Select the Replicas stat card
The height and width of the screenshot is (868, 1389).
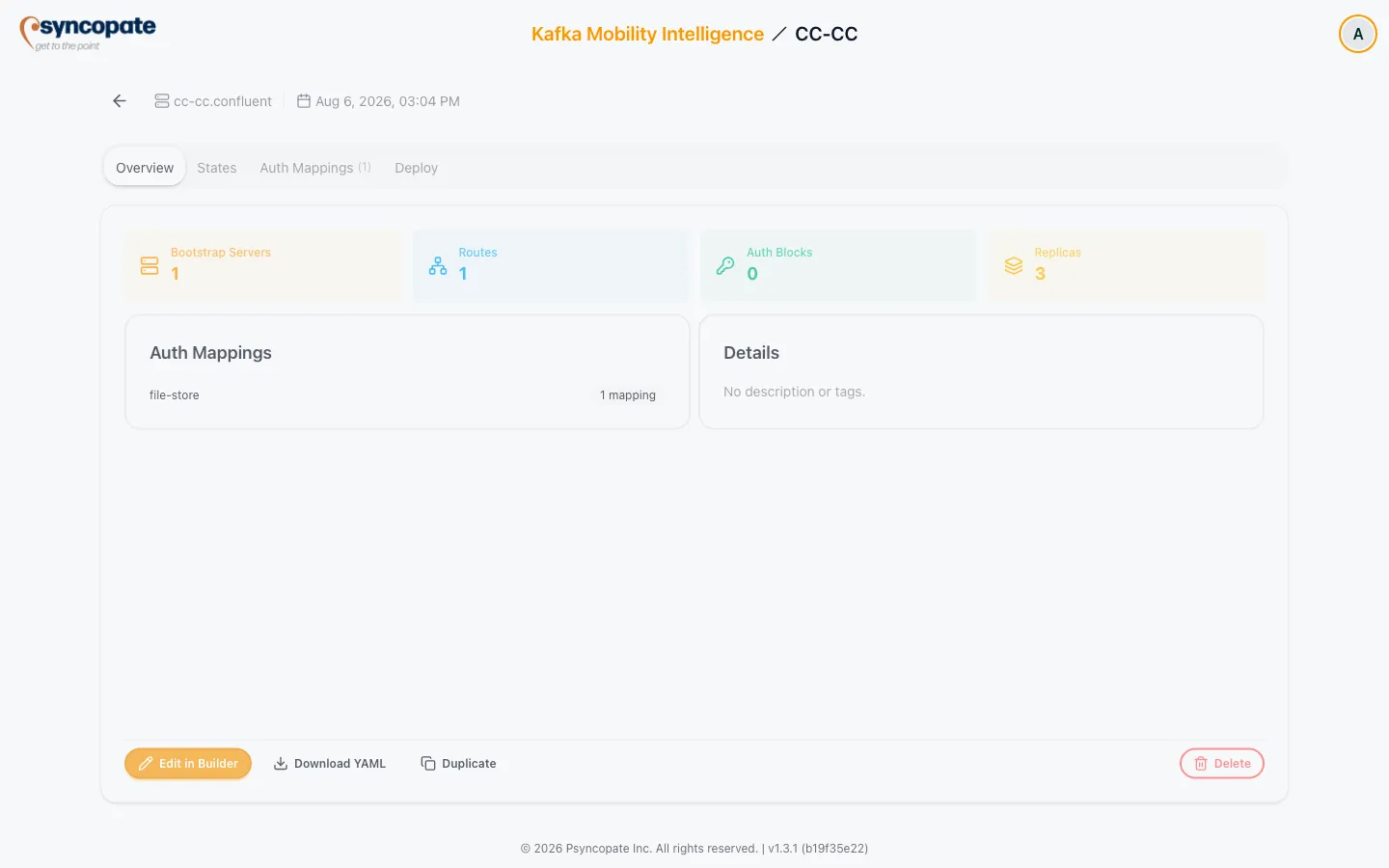coord(1126,266)
